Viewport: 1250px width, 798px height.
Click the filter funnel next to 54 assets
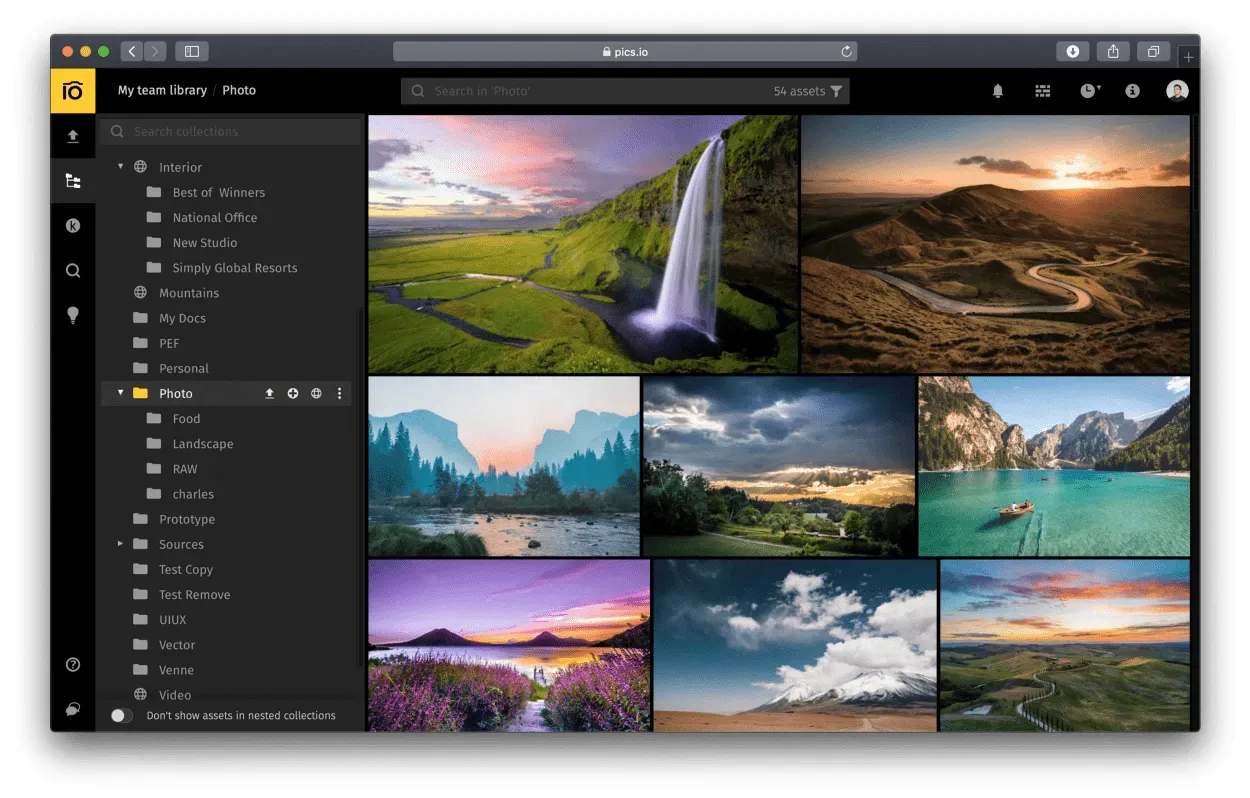click(x=835, y=90)
